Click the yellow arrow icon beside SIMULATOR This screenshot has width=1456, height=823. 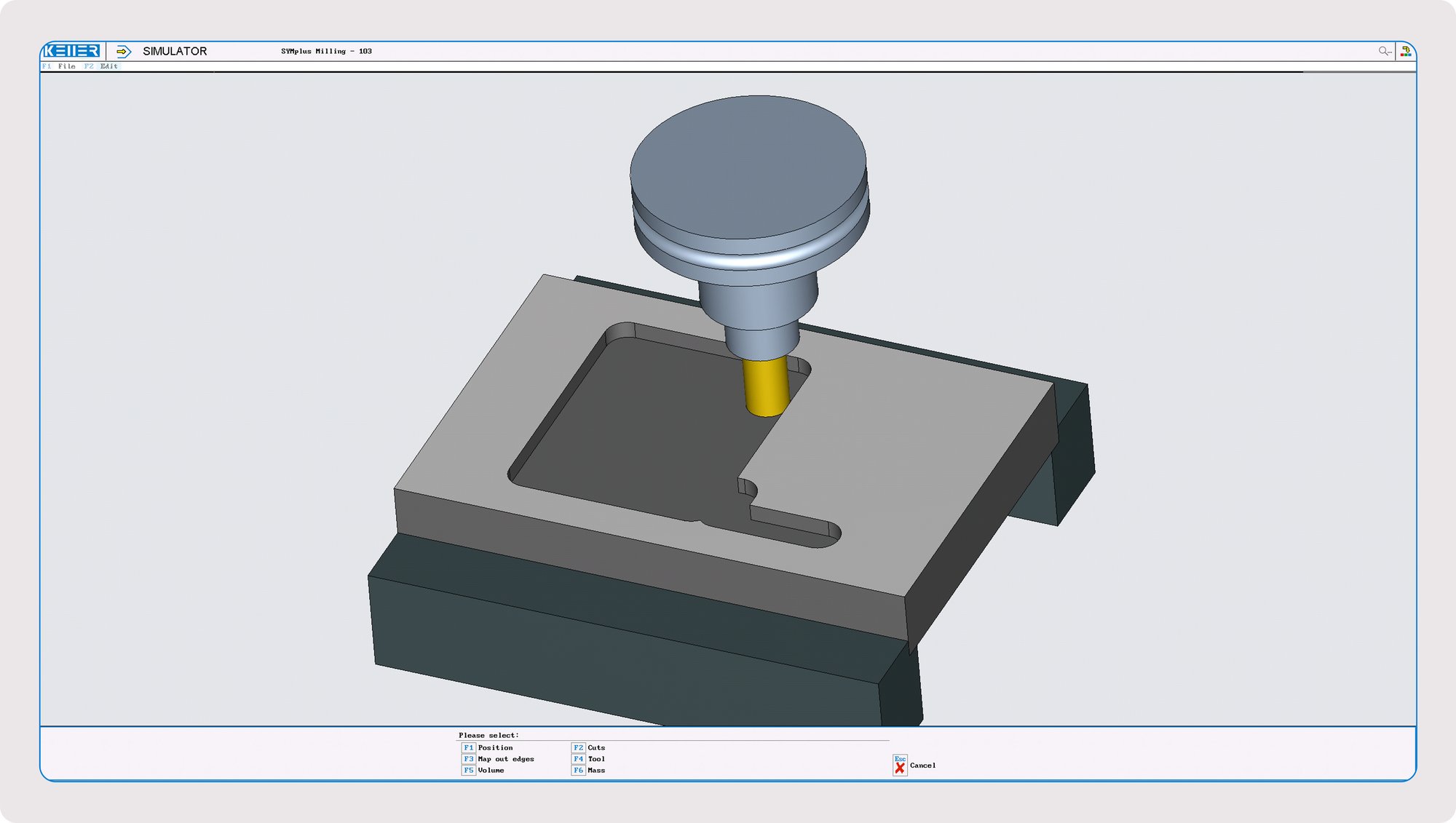(x=122, y=51)
